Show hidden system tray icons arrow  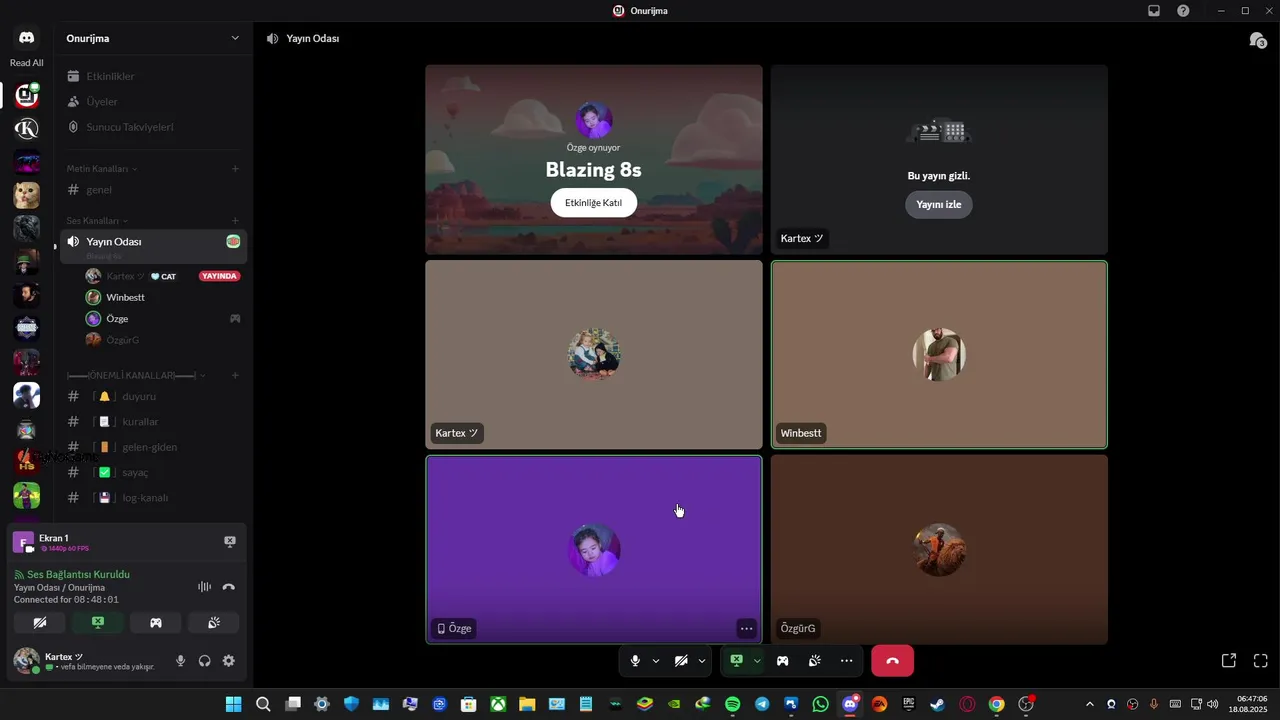pyautogui.click(x=1090, y=704)
